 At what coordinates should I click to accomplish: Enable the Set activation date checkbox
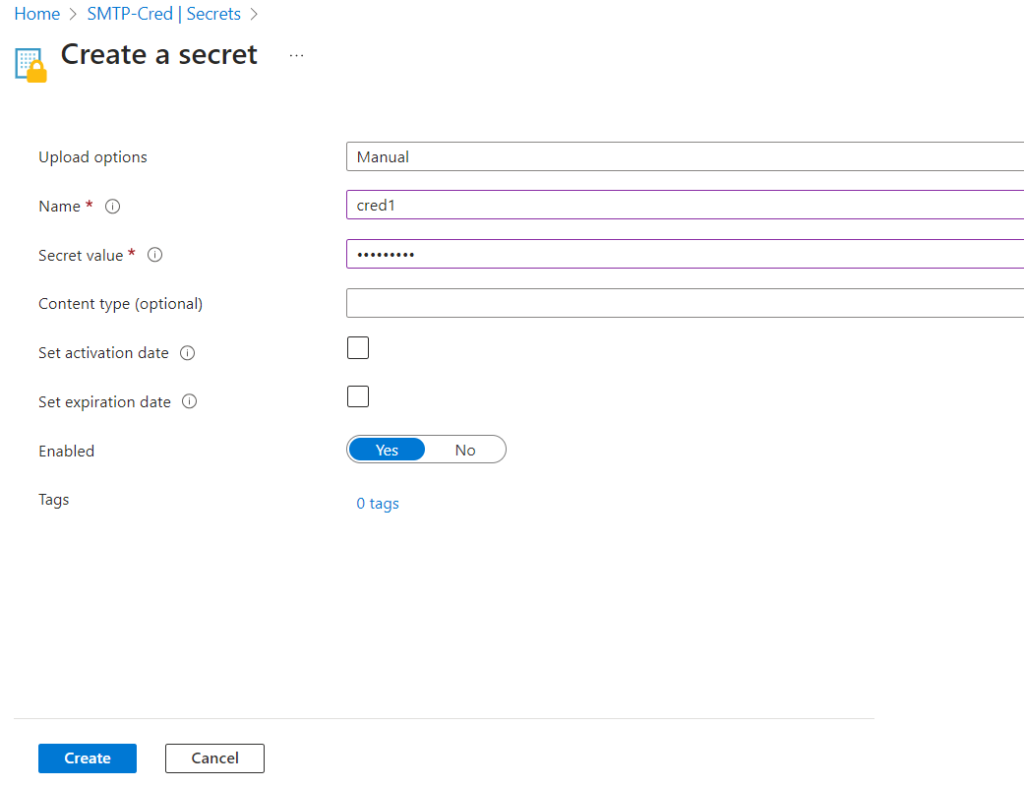pyautogui.click(x=357, y=348)
